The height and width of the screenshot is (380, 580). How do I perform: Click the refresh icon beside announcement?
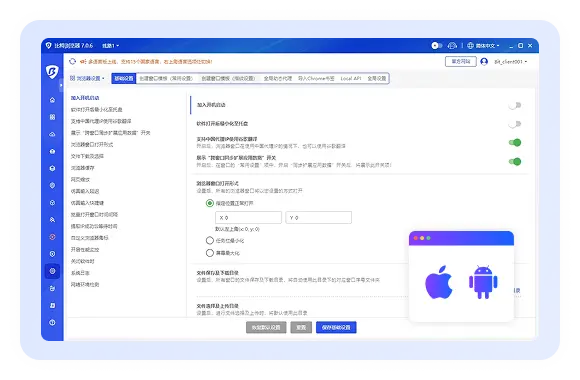click(x=72, y=61)
